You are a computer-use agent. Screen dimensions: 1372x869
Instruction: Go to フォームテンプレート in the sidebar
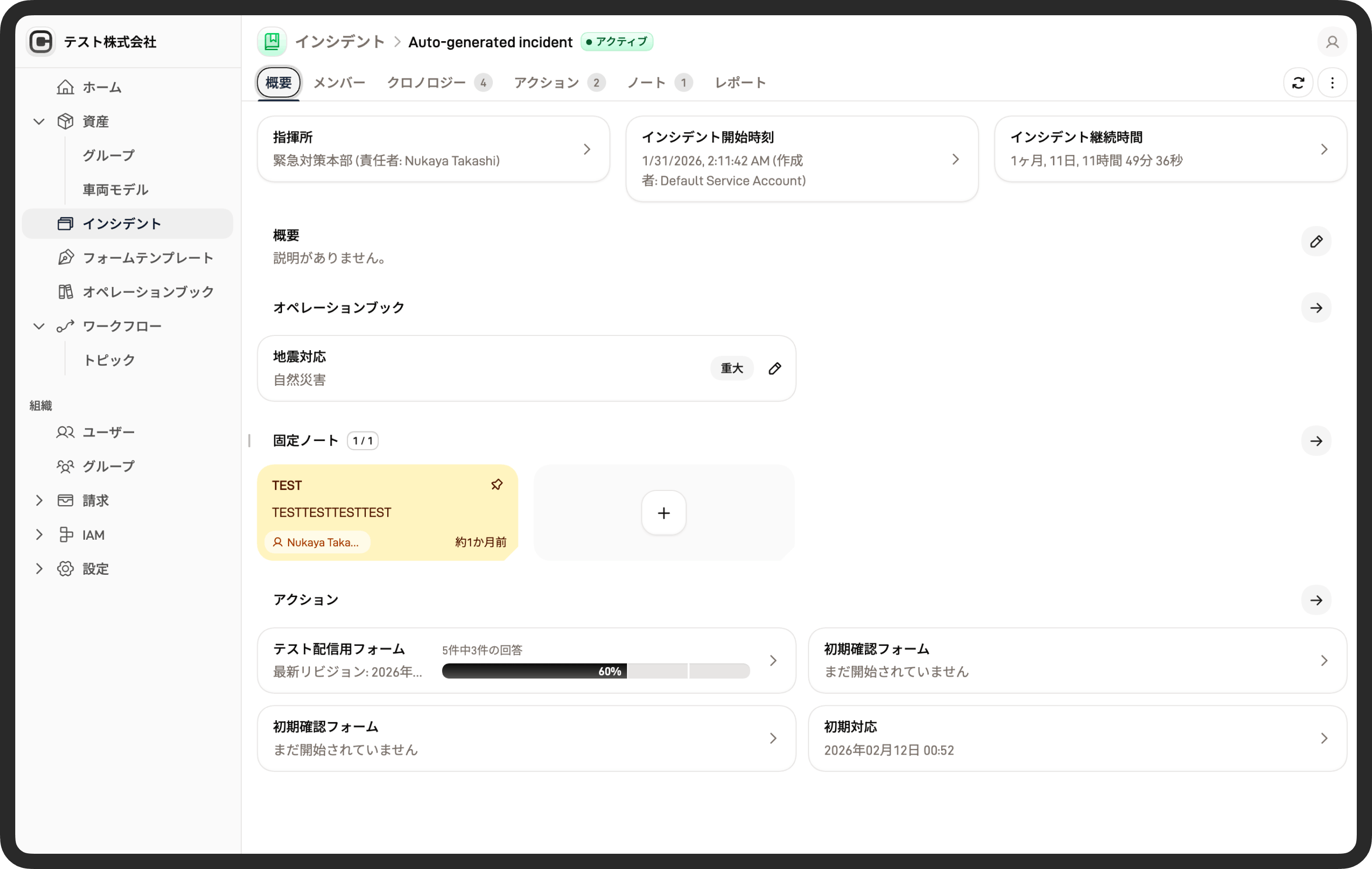point(147,258)
